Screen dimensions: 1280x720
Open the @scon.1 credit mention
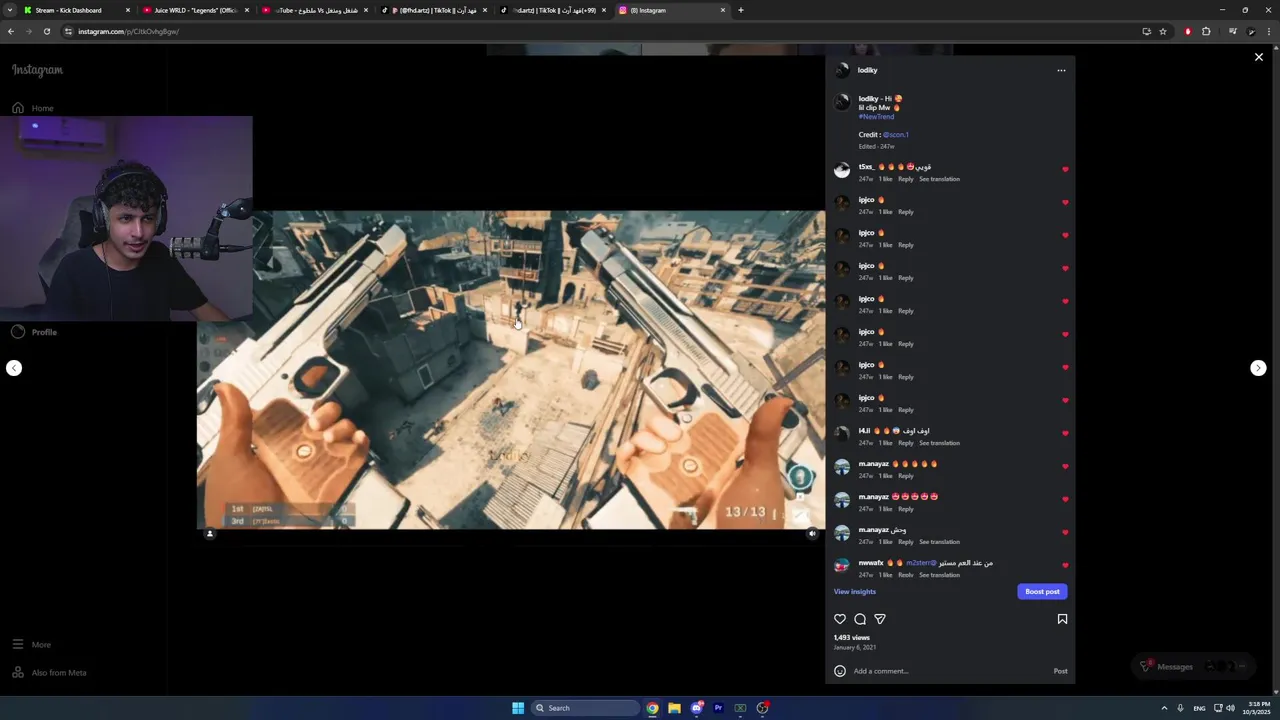pos(896,134)
